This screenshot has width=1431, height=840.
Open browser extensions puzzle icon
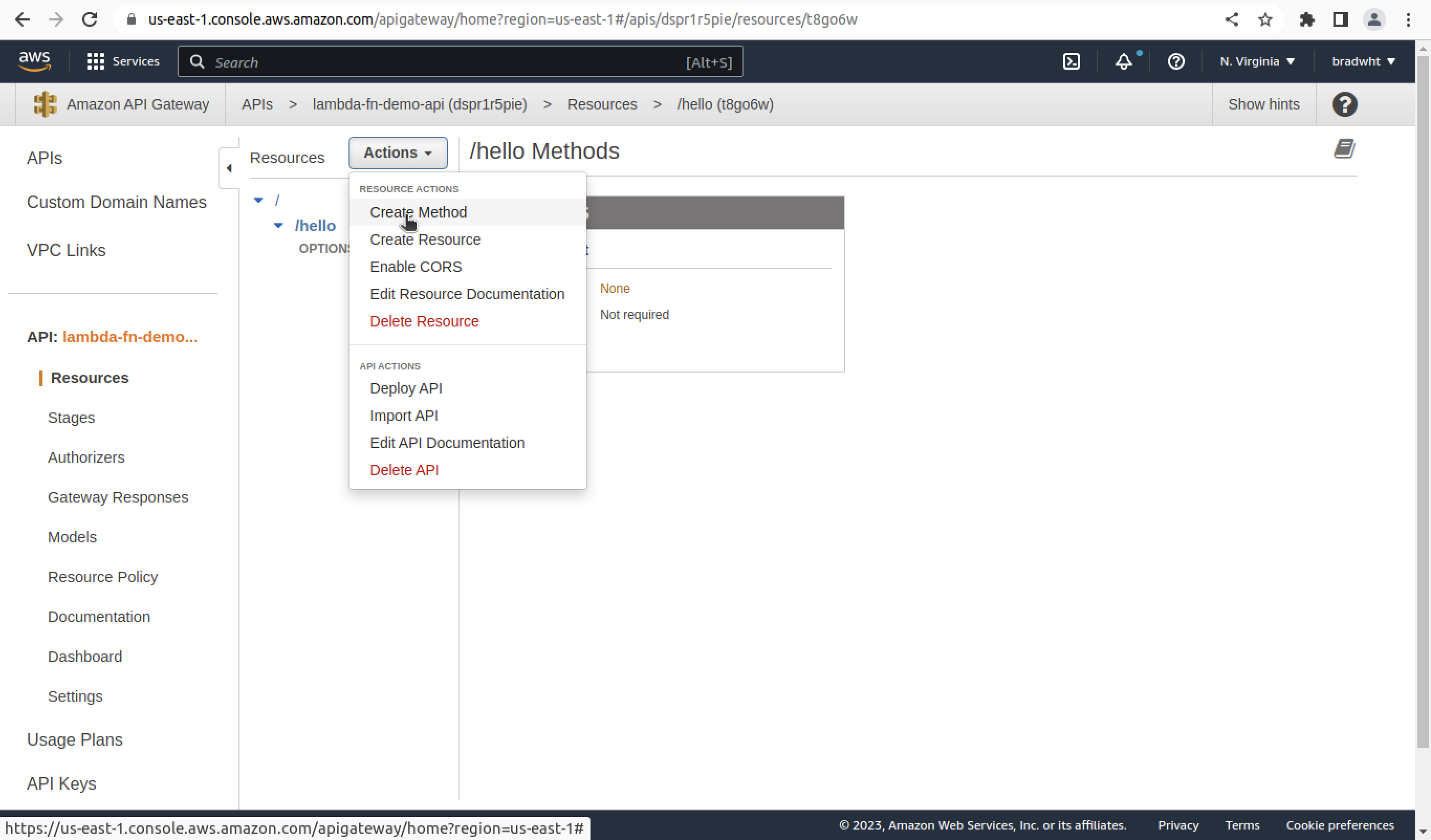(x=1307, y=19)
